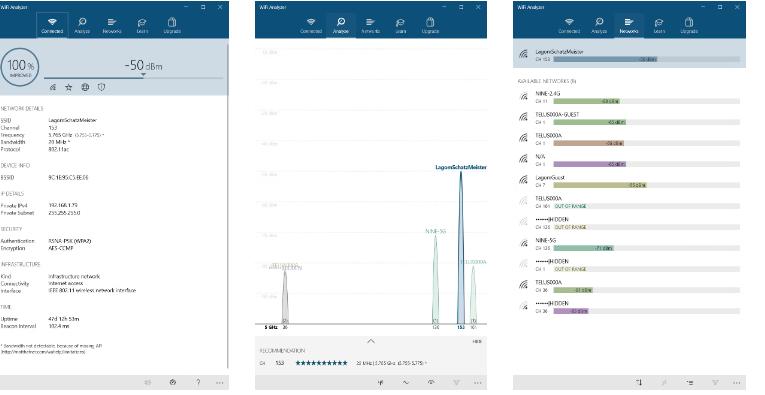Switch right Networks window to Analyze tab
This screenshot has width=765, height=395.
pos(599,25)
